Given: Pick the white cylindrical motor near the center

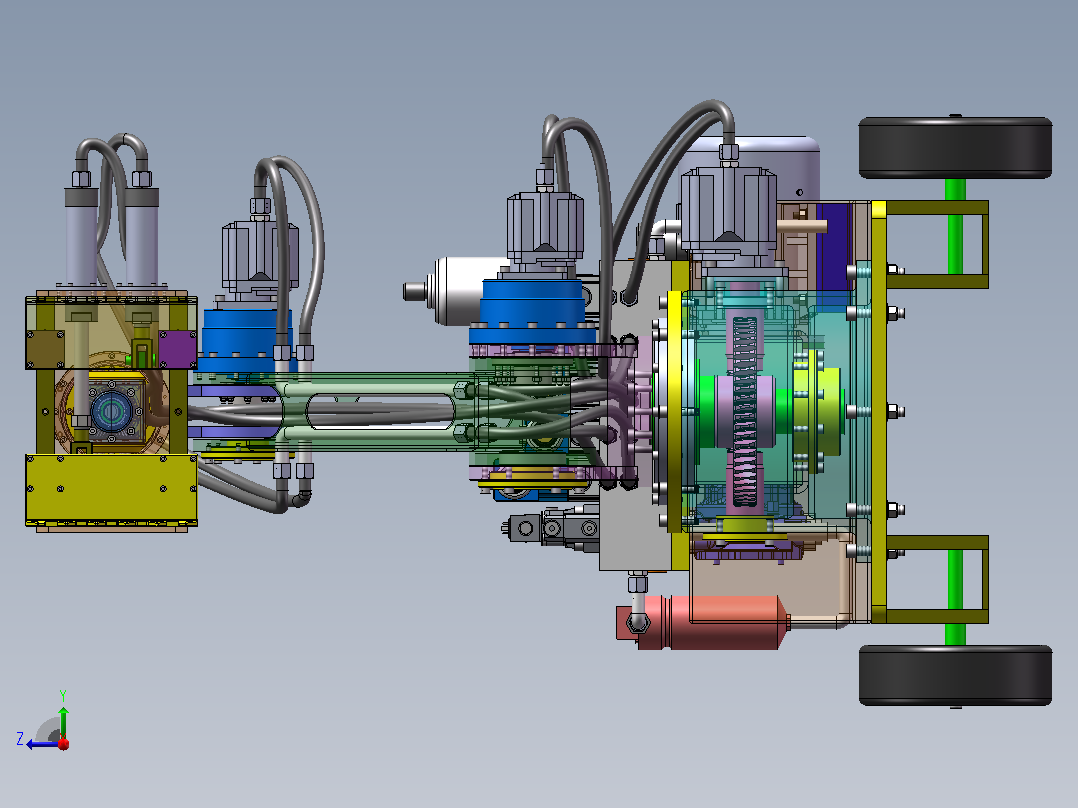Looking at the screenshot, I should pyautogui.click(x=461, y=290).
